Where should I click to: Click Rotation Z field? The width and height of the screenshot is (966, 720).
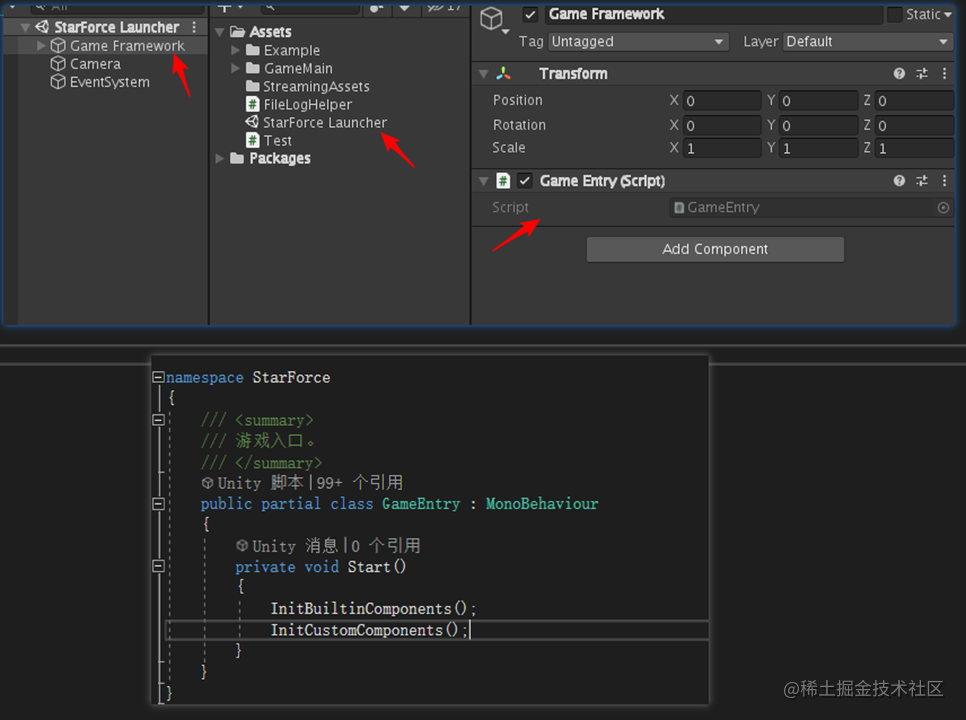pyautogui.click(x=914, y=125)
